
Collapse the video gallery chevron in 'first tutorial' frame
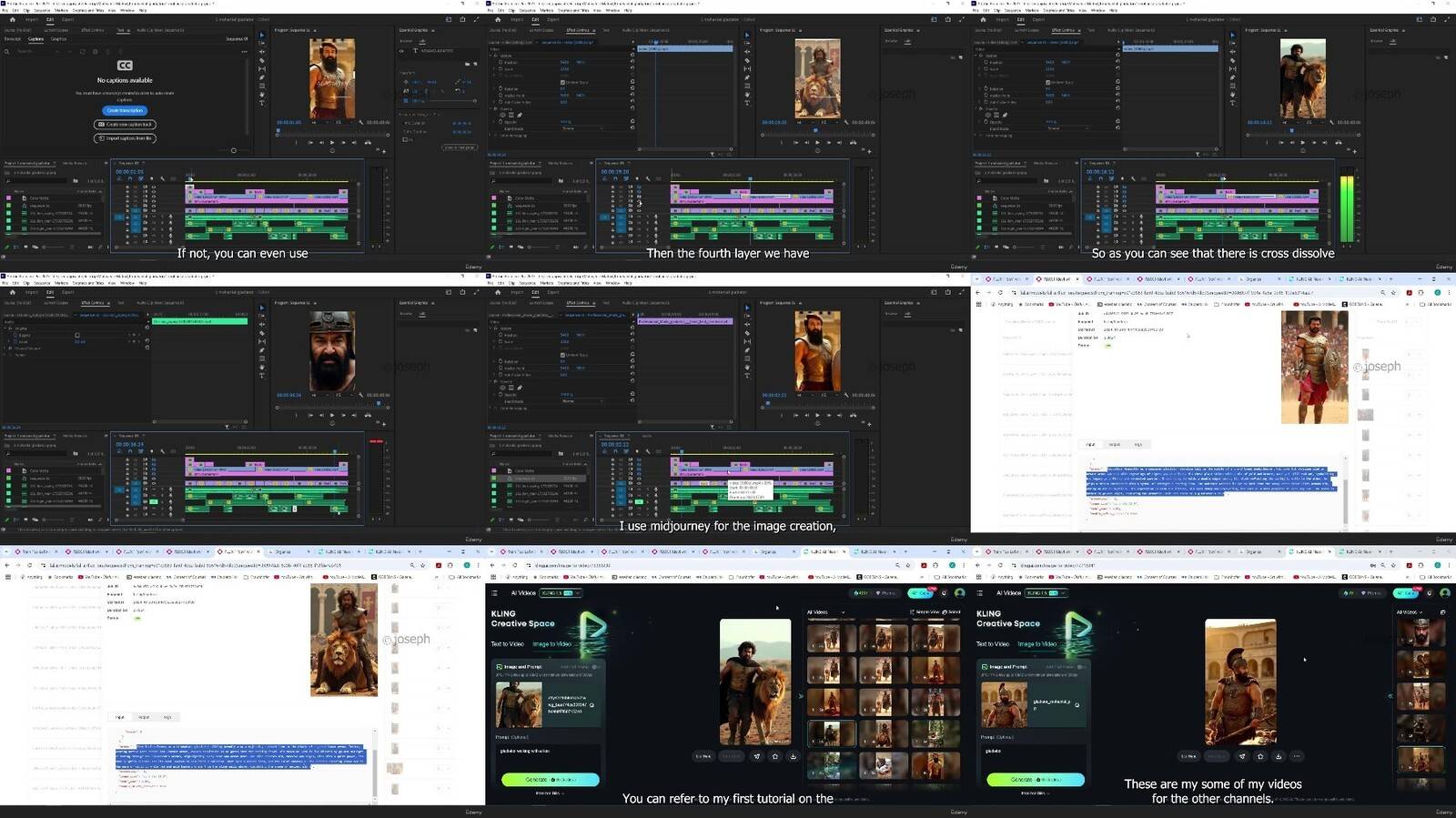801,696
